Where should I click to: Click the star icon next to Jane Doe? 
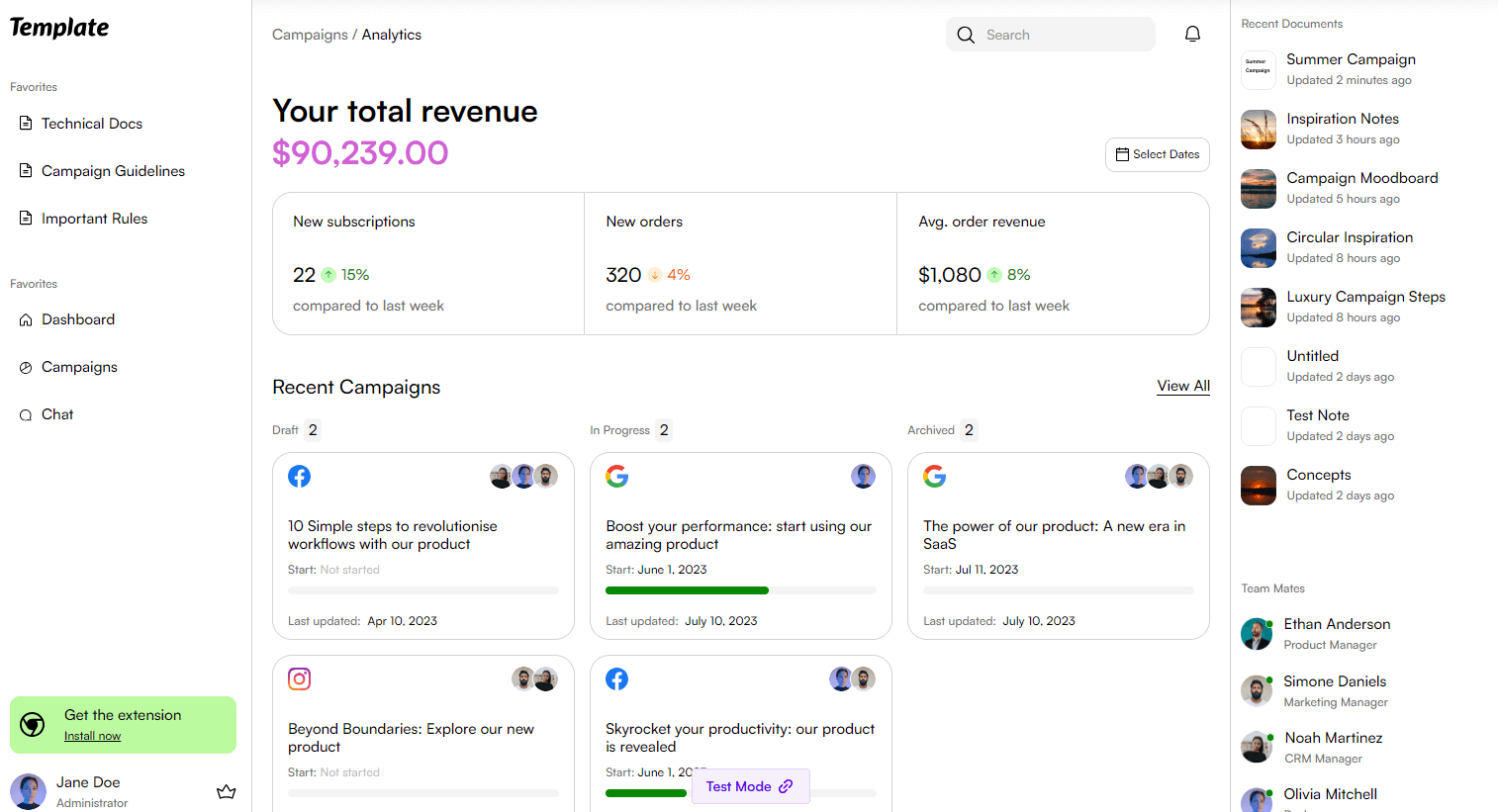click(x=227, y=791)
